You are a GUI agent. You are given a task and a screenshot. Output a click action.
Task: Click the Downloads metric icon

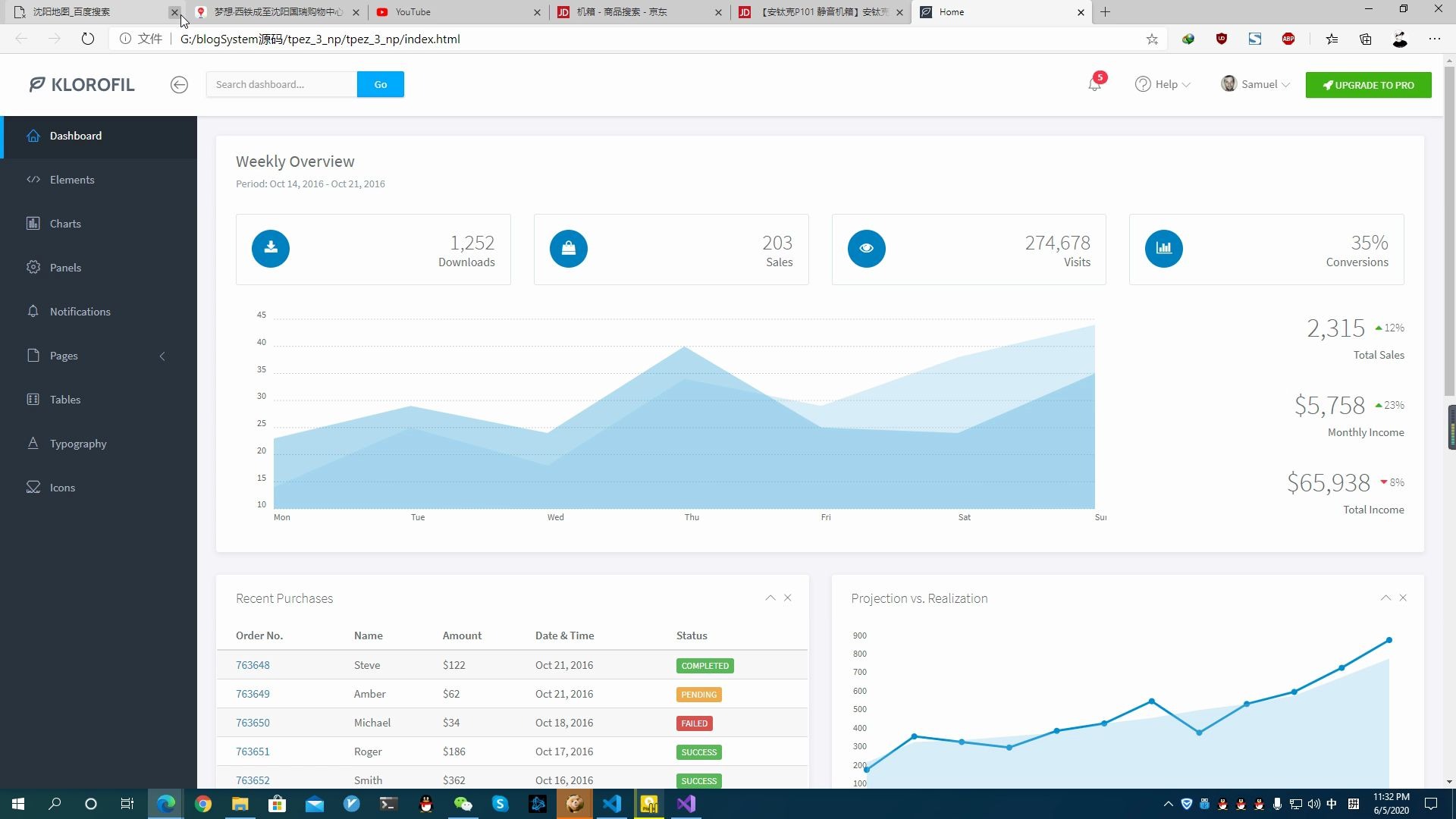(271, 248)
